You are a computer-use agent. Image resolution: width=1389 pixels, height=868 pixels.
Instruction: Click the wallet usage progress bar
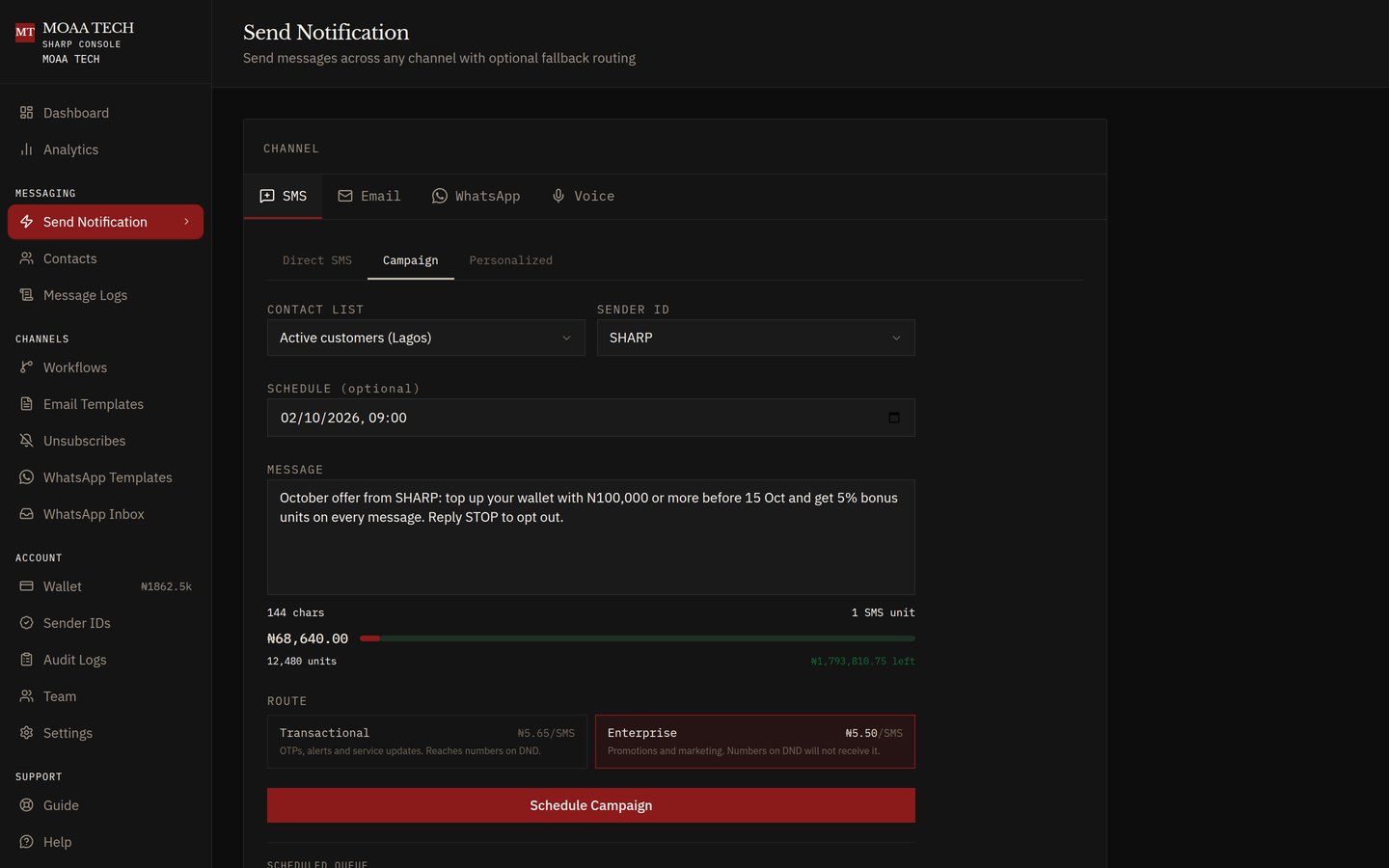coord(638,638)
